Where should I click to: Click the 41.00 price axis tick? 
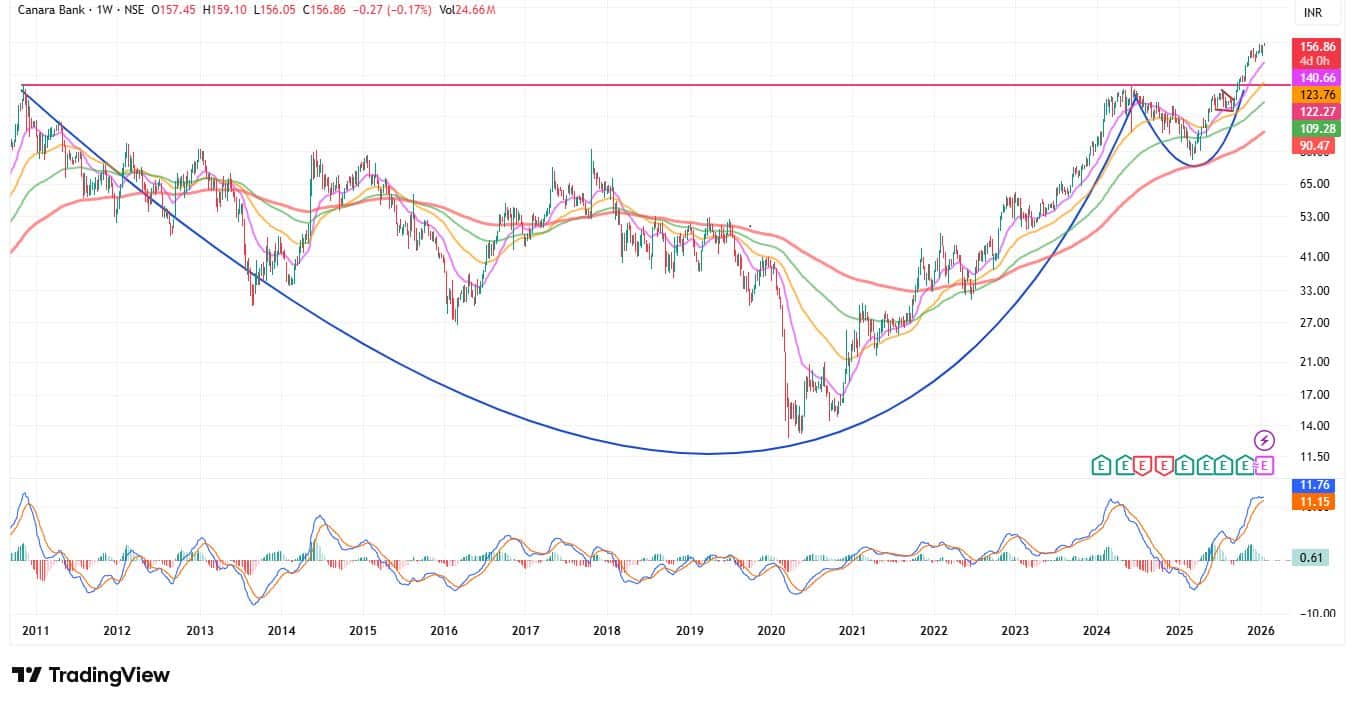1314,257
